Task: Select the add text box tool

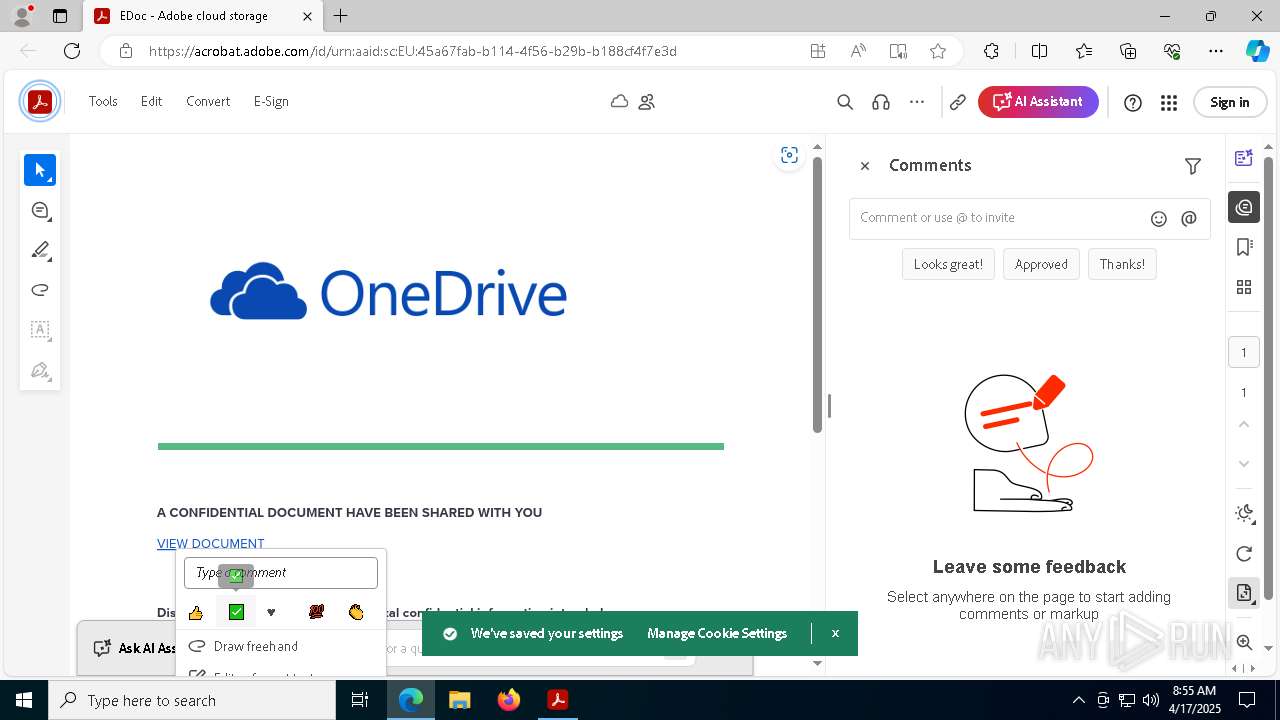Action: 40,330
